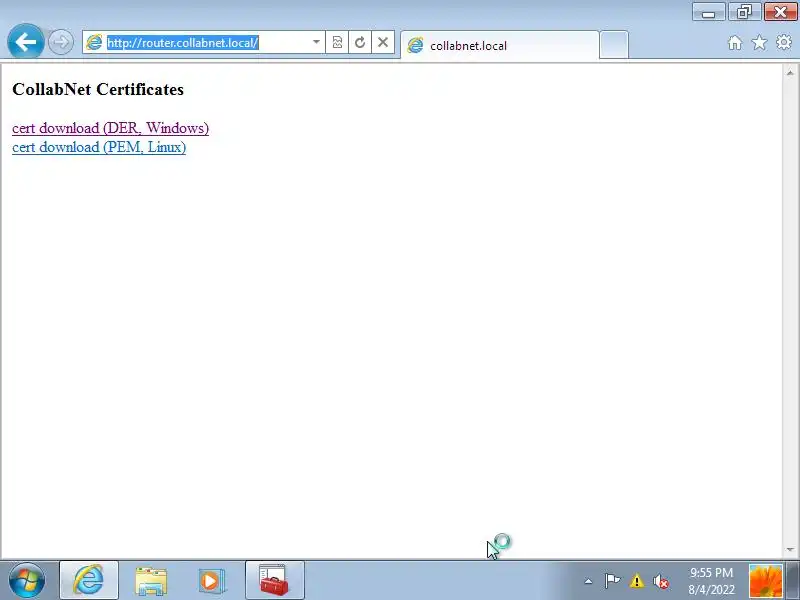Open Favorites using the star icon
The height and width of the screenshot is (600, 800).
point(759,43)
